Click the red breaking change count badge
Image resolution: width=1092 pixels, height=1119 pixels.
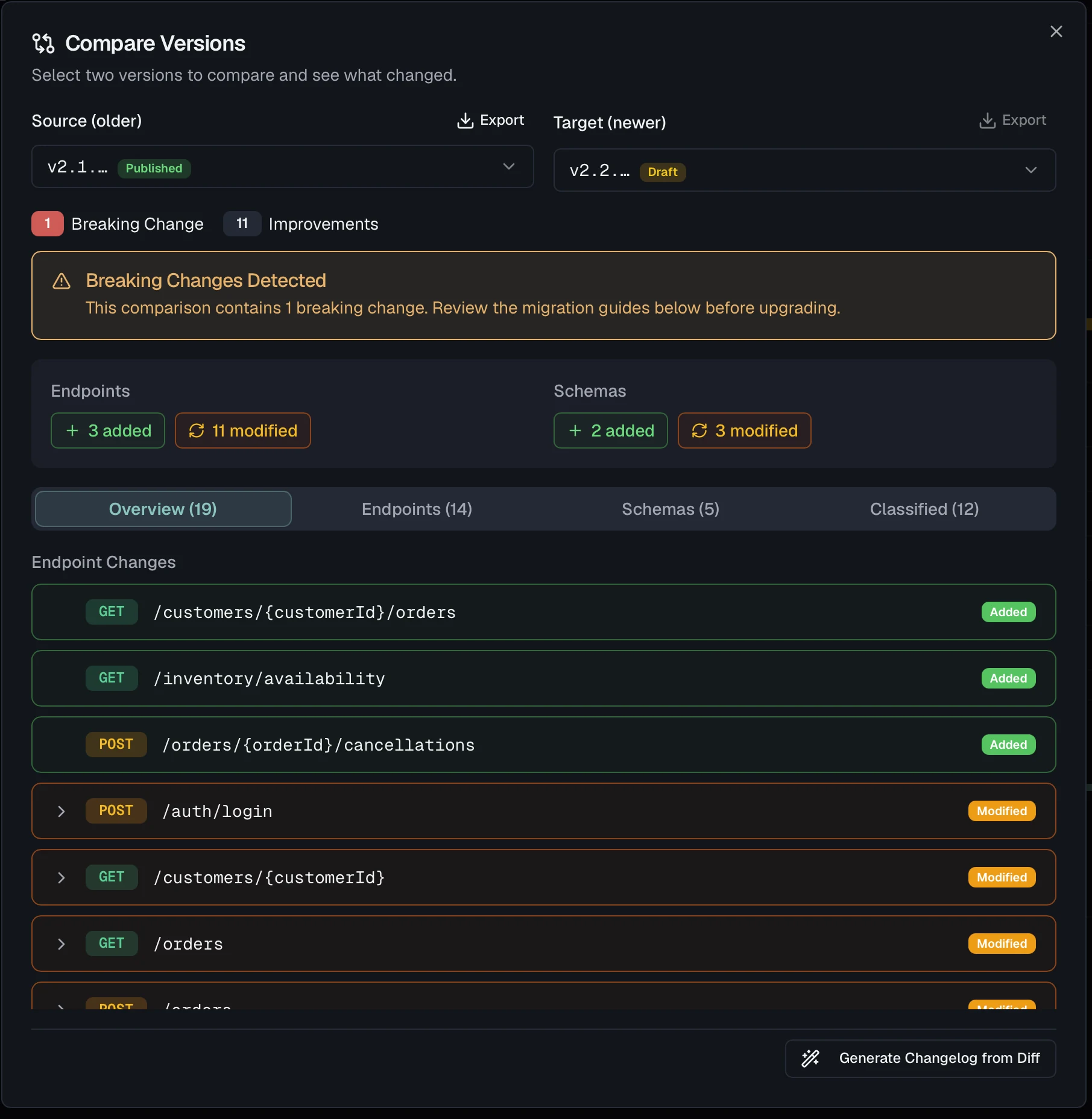[48, 224]
